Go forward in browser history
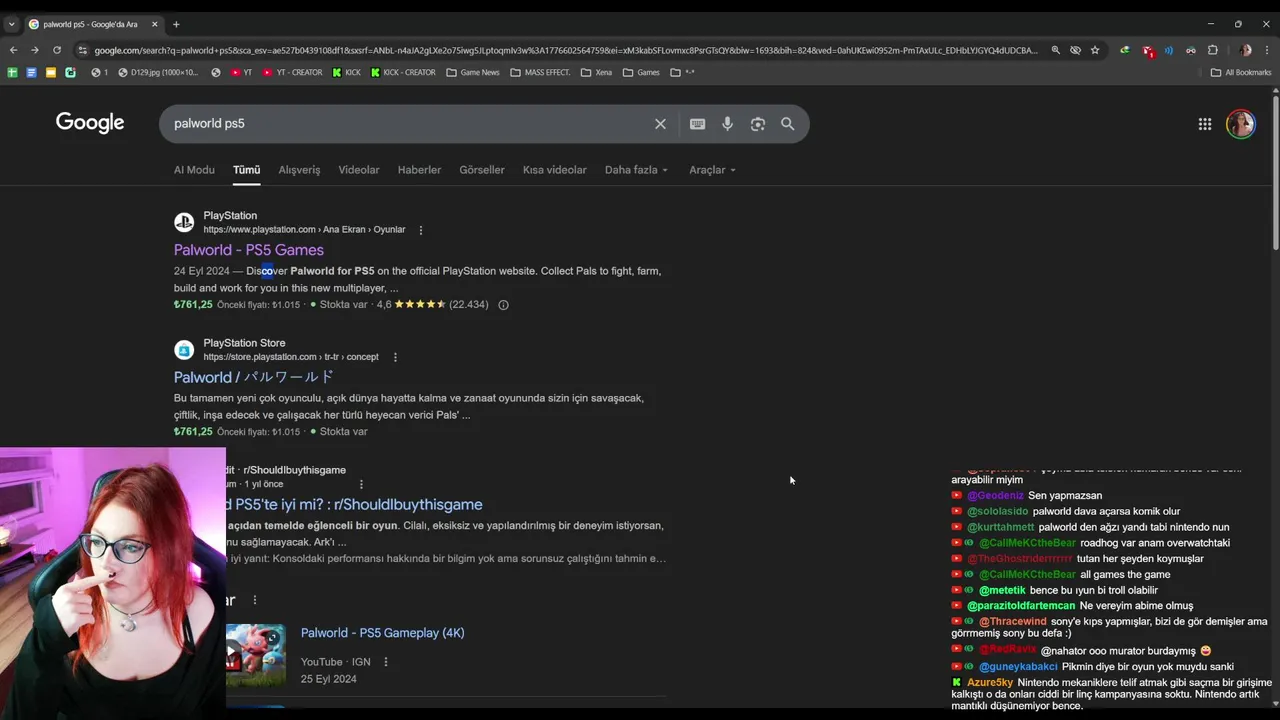Viewport: 1280px width, 720px height. 35,50
